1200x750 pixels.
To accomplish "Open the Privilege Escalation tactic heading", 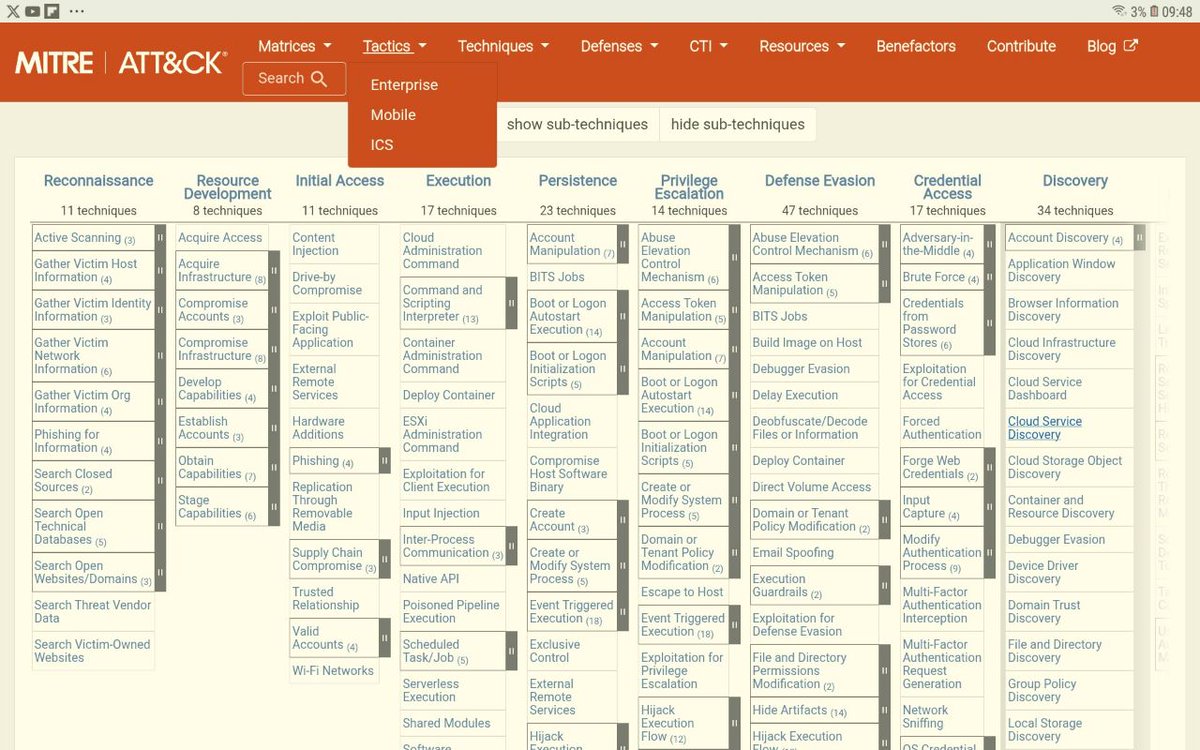I will tap(689, 187).
